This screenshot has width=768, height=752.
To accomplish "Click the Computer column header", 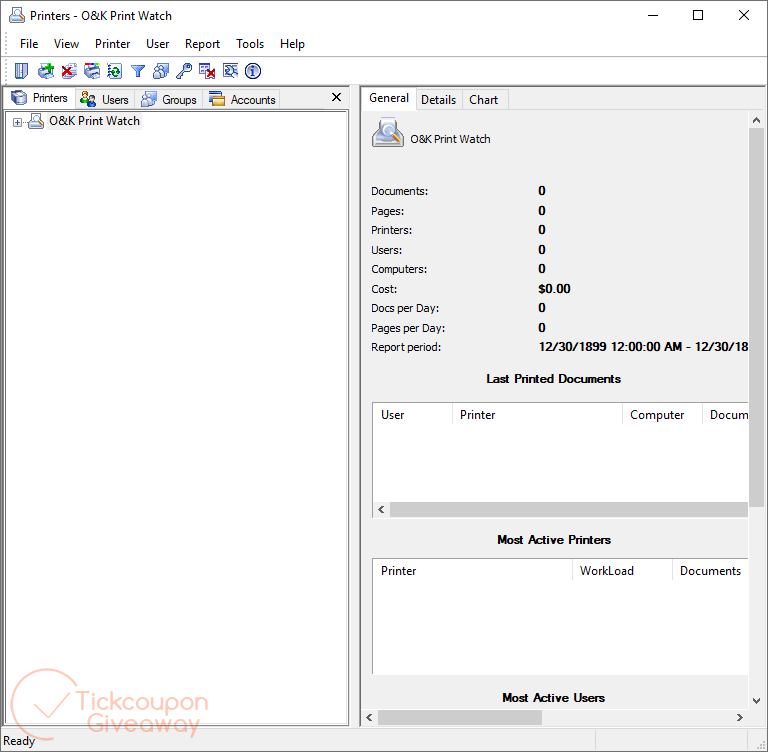I will (662, 415).
